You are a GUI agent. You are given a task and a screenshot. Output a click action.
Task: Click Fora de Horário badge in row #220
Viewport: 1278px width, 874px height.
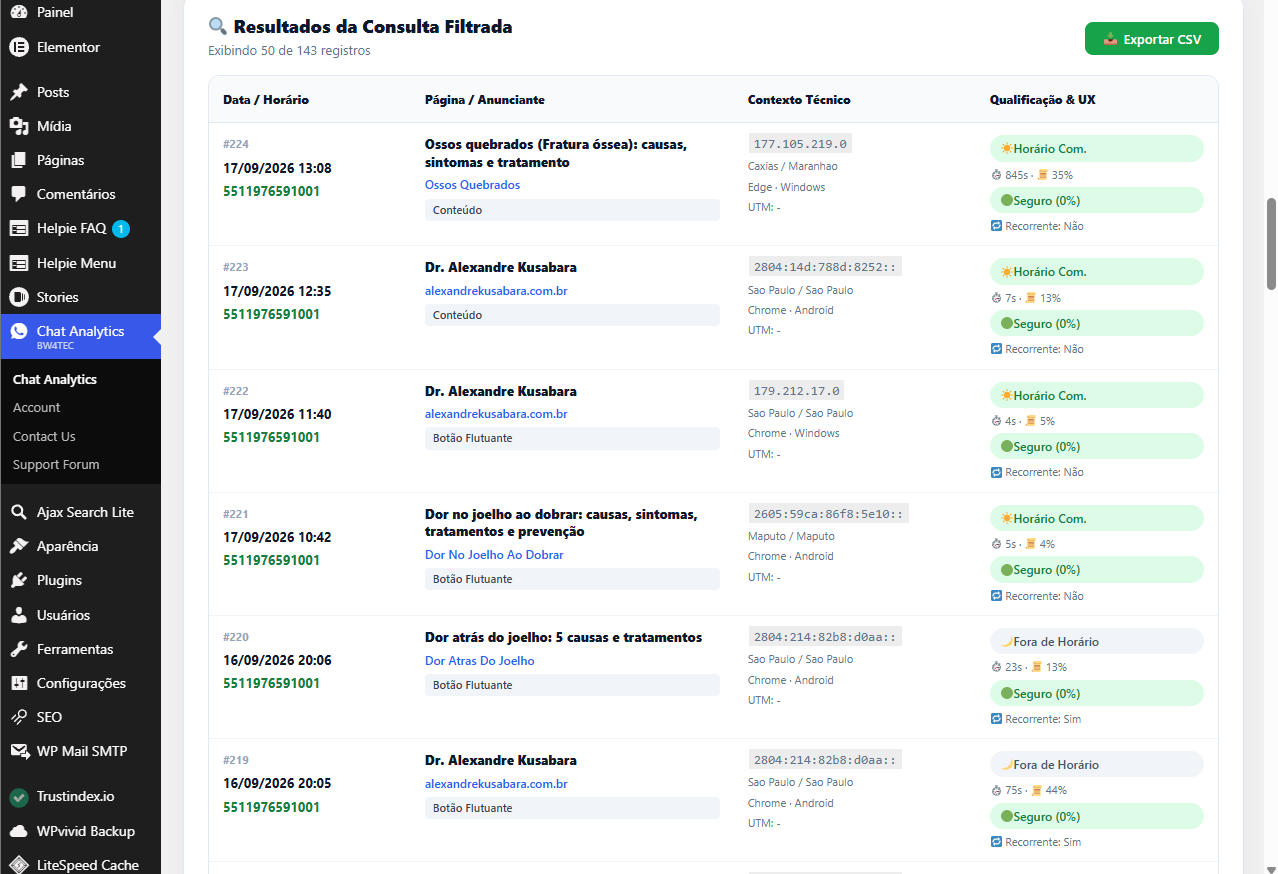tap(1097, 641)
